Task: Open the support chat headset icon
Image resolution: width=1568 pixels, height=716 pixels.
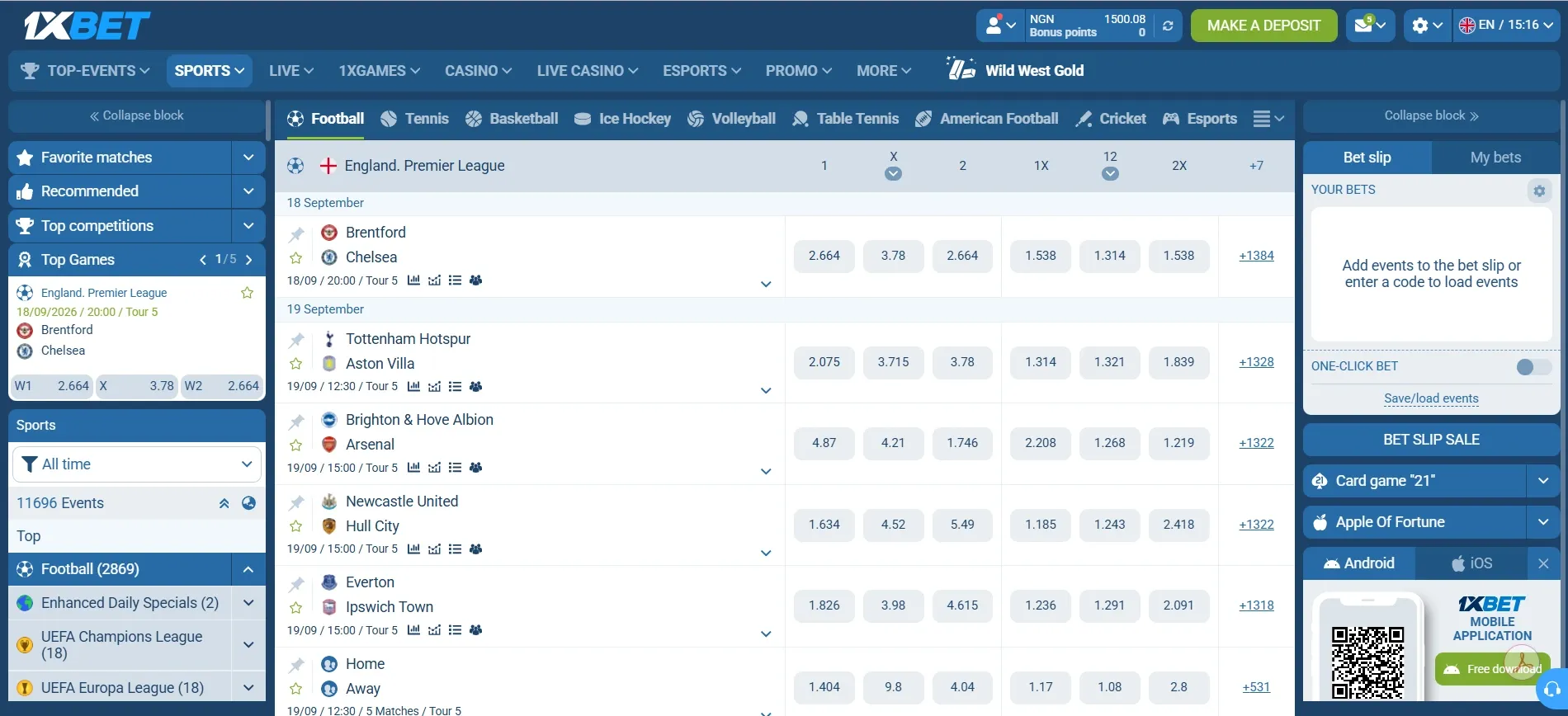Action: click(x=1552, y=690)
